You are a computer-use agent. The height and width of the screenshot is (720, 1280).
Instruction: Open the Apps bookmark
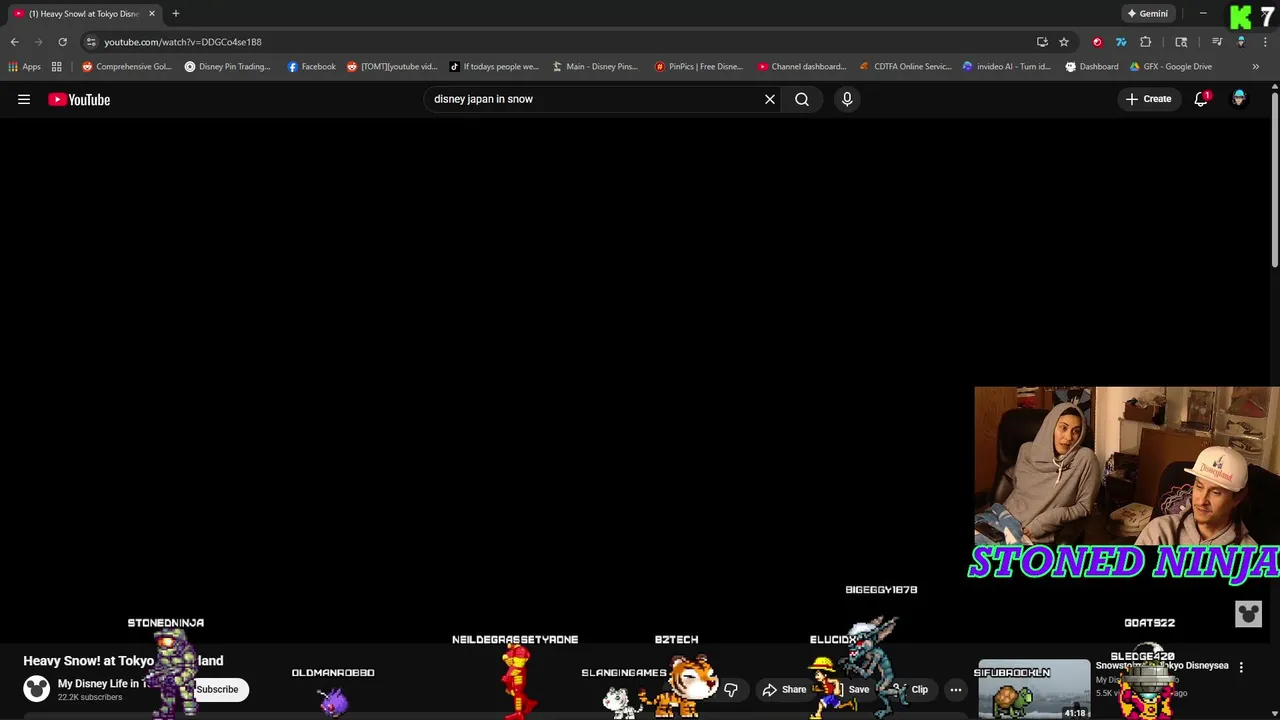click(x=25, y=67)
